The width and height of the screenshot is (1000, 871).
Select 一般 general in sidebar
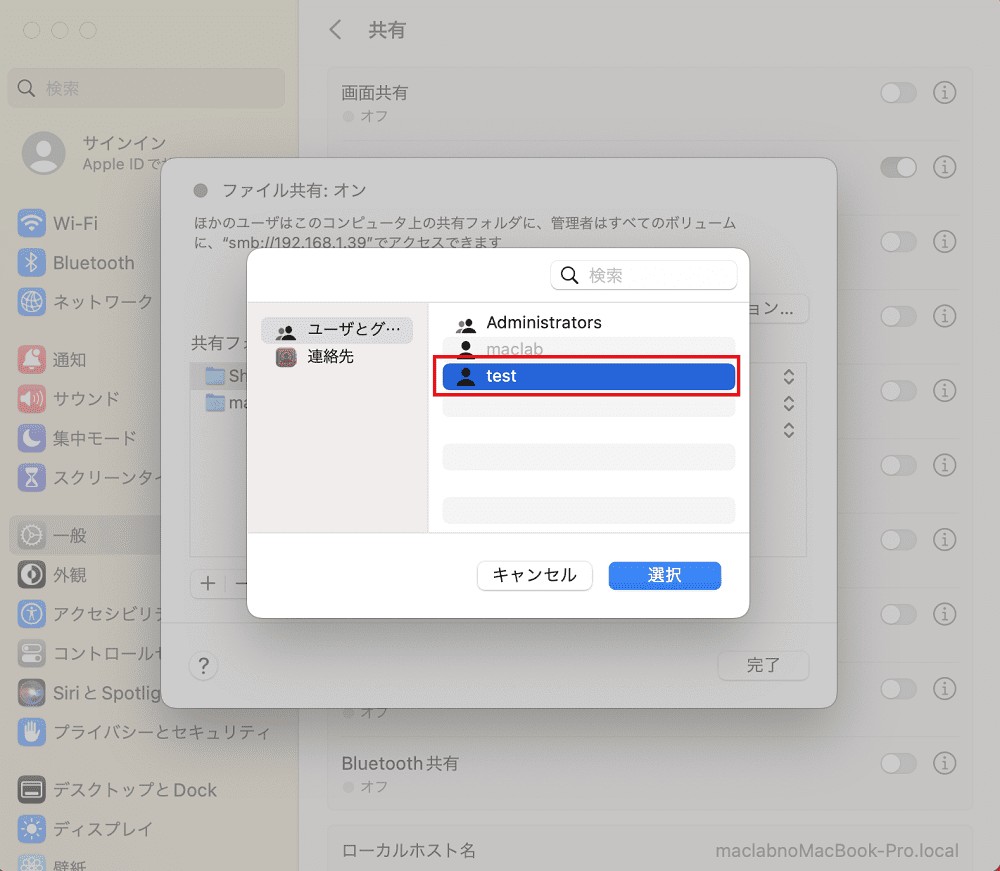point(83,536)
